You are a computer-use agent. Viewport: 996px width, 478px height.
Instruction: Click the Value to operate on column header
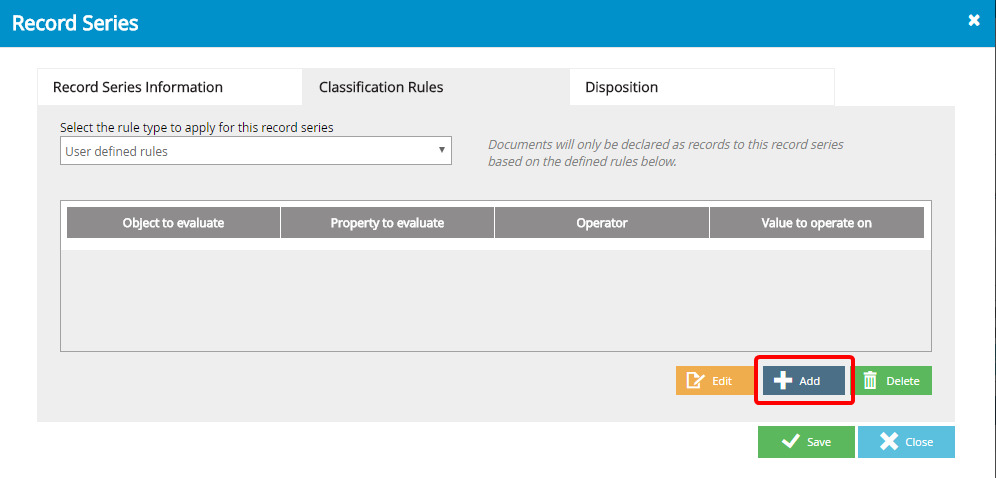pos(816,223)
